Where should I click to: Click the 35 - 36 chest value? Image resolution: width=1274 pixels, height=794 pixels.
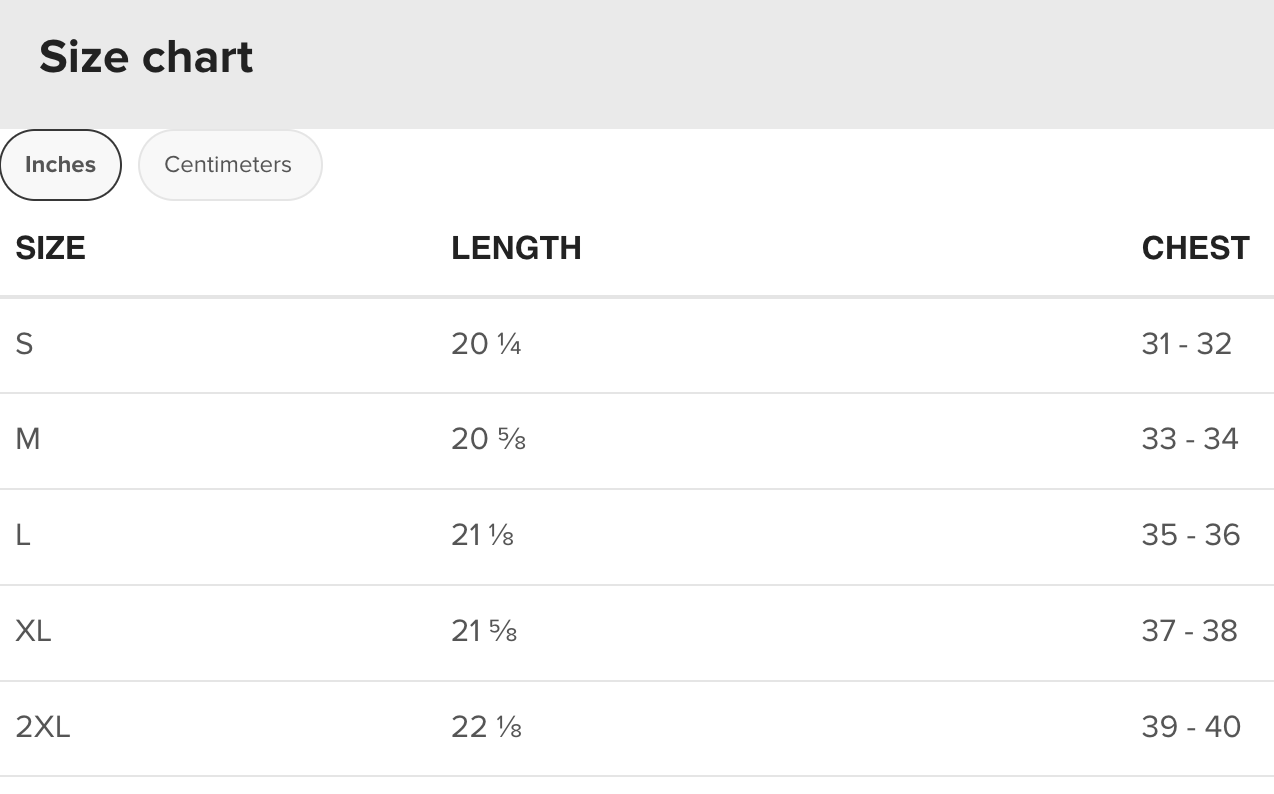coord(1190,535)
